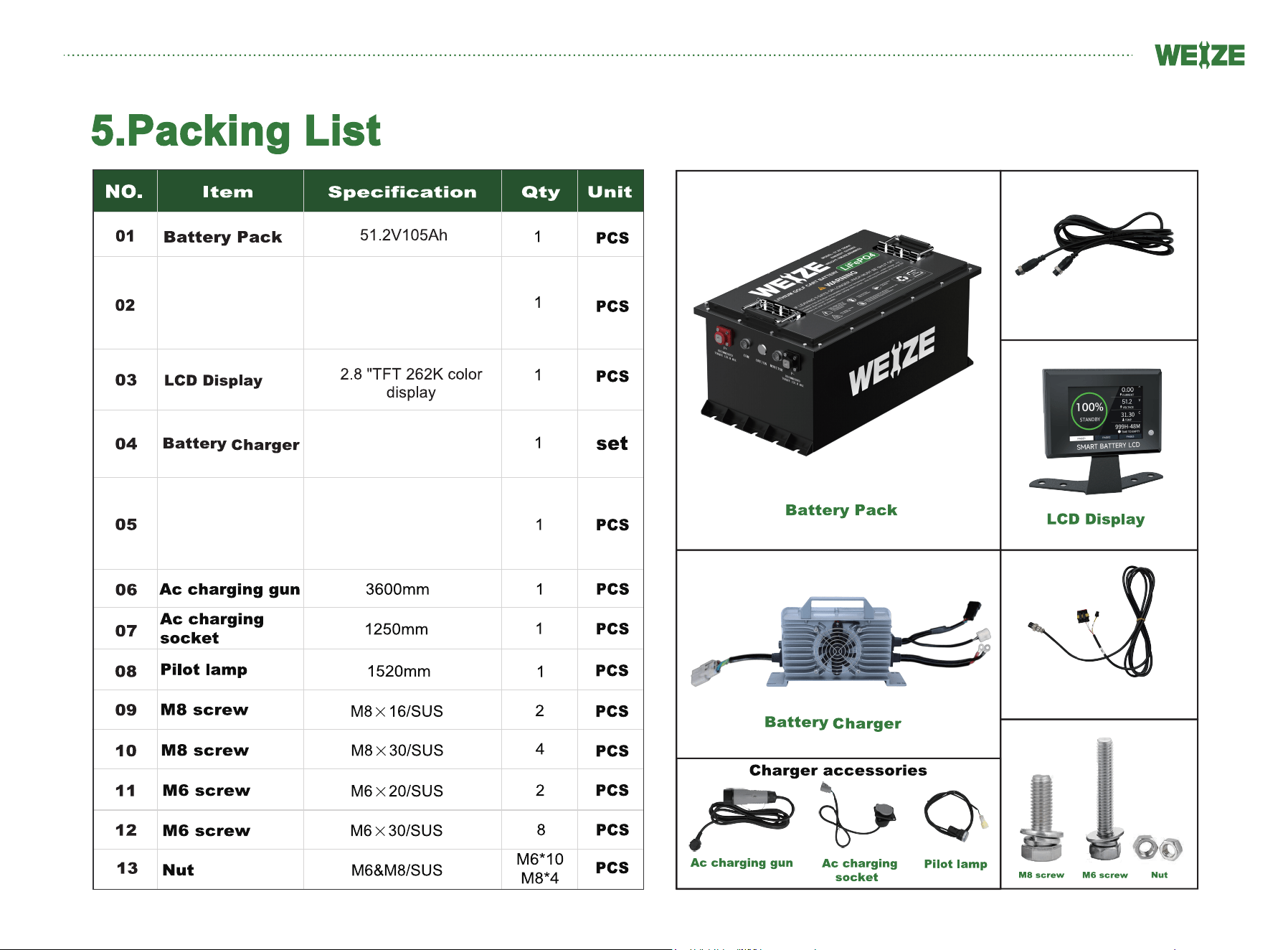Screen dimensions: 1288x950
Task: Click the green 'Pilot lamp' caption
Action: (x=955, y=864)
